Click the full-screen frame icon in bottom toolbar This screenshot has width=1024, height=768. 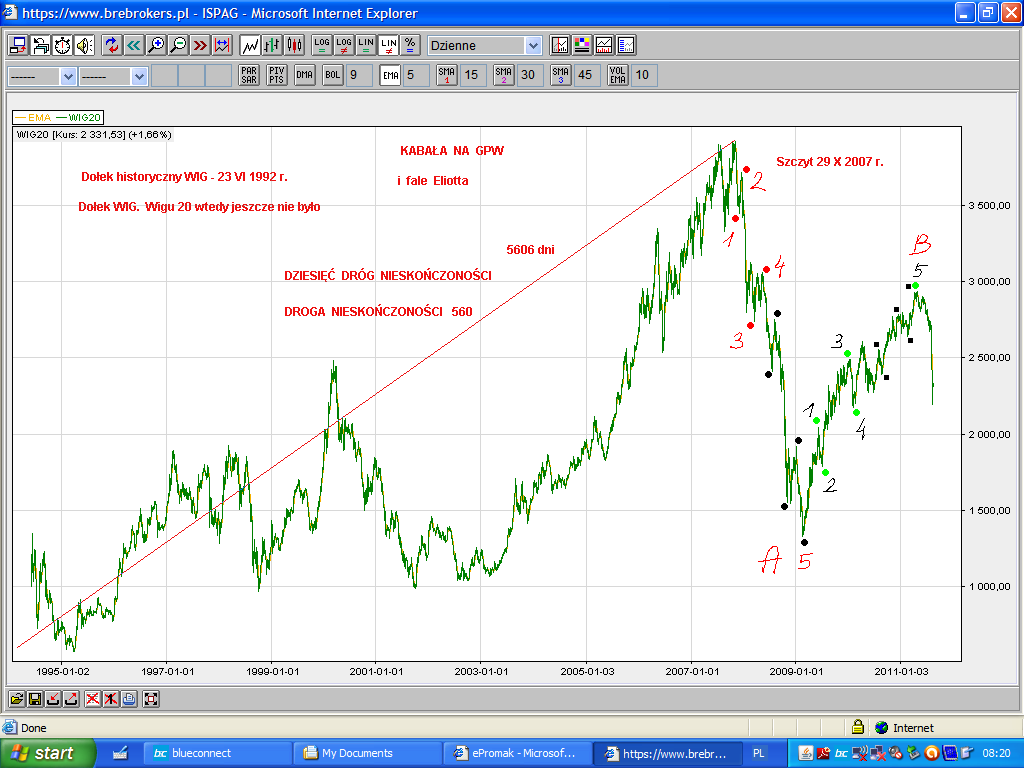[x=151, y=699]
